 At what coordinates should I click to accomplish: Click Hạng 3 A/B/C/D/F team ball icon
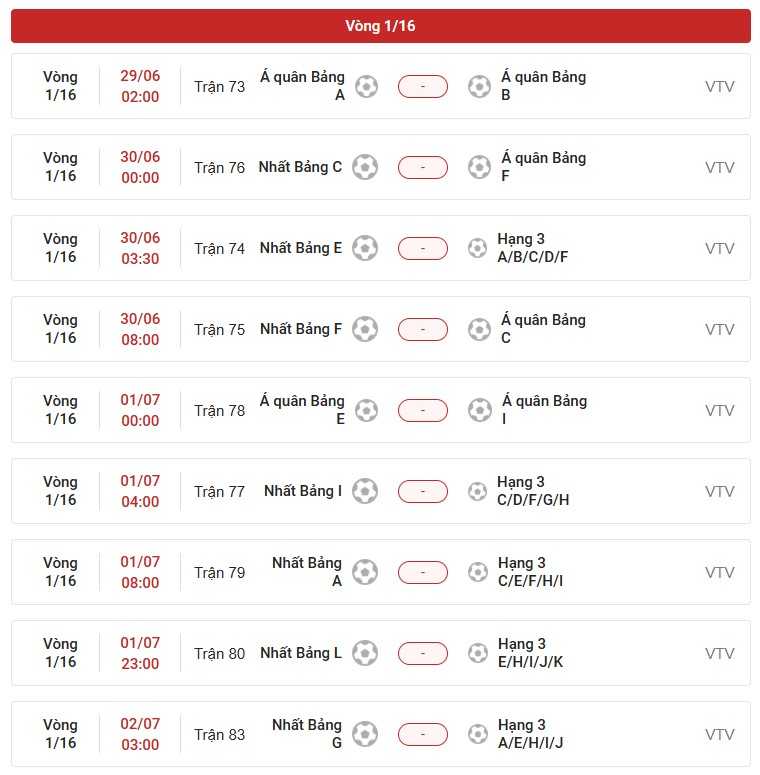[477, 248]
